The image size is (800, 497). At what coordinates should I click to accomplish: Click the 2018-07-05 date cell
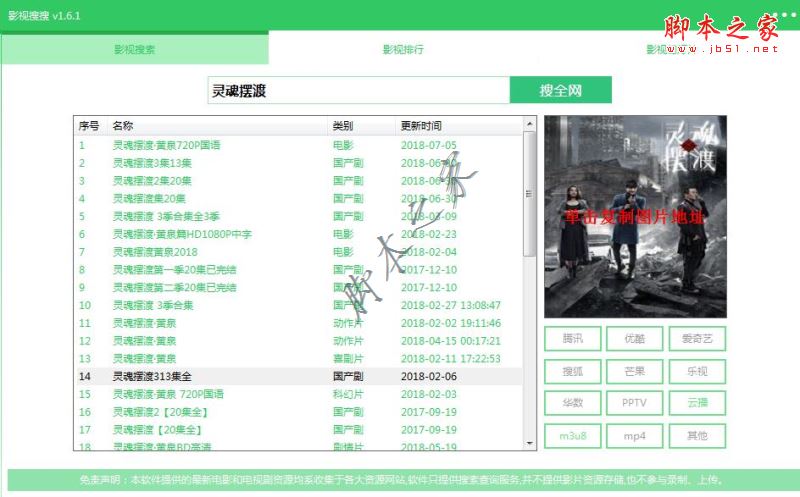429,145
